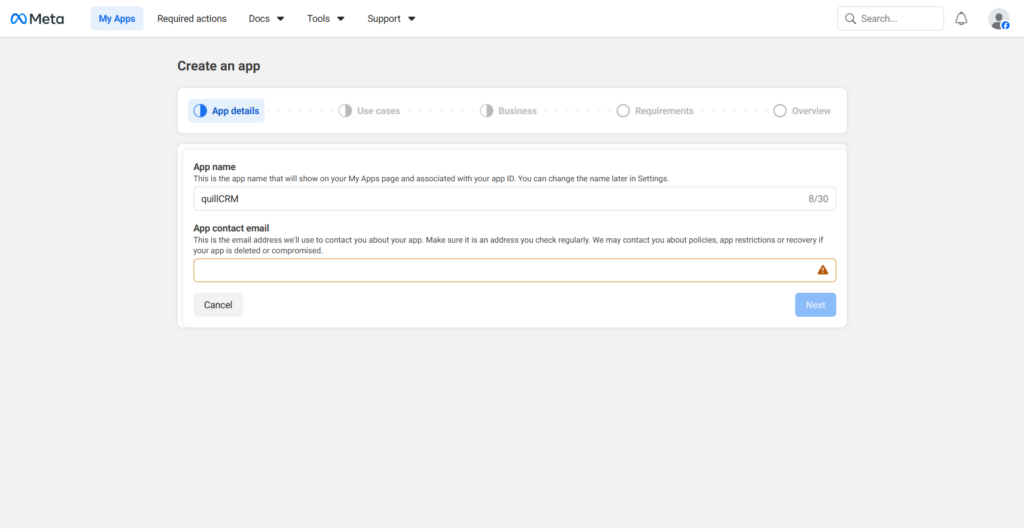Image resolution: width=1024 pixels, height=529 pixels.
Task: Focus the App contact email field
Action: pyautogui.click(x=500, y=270)
